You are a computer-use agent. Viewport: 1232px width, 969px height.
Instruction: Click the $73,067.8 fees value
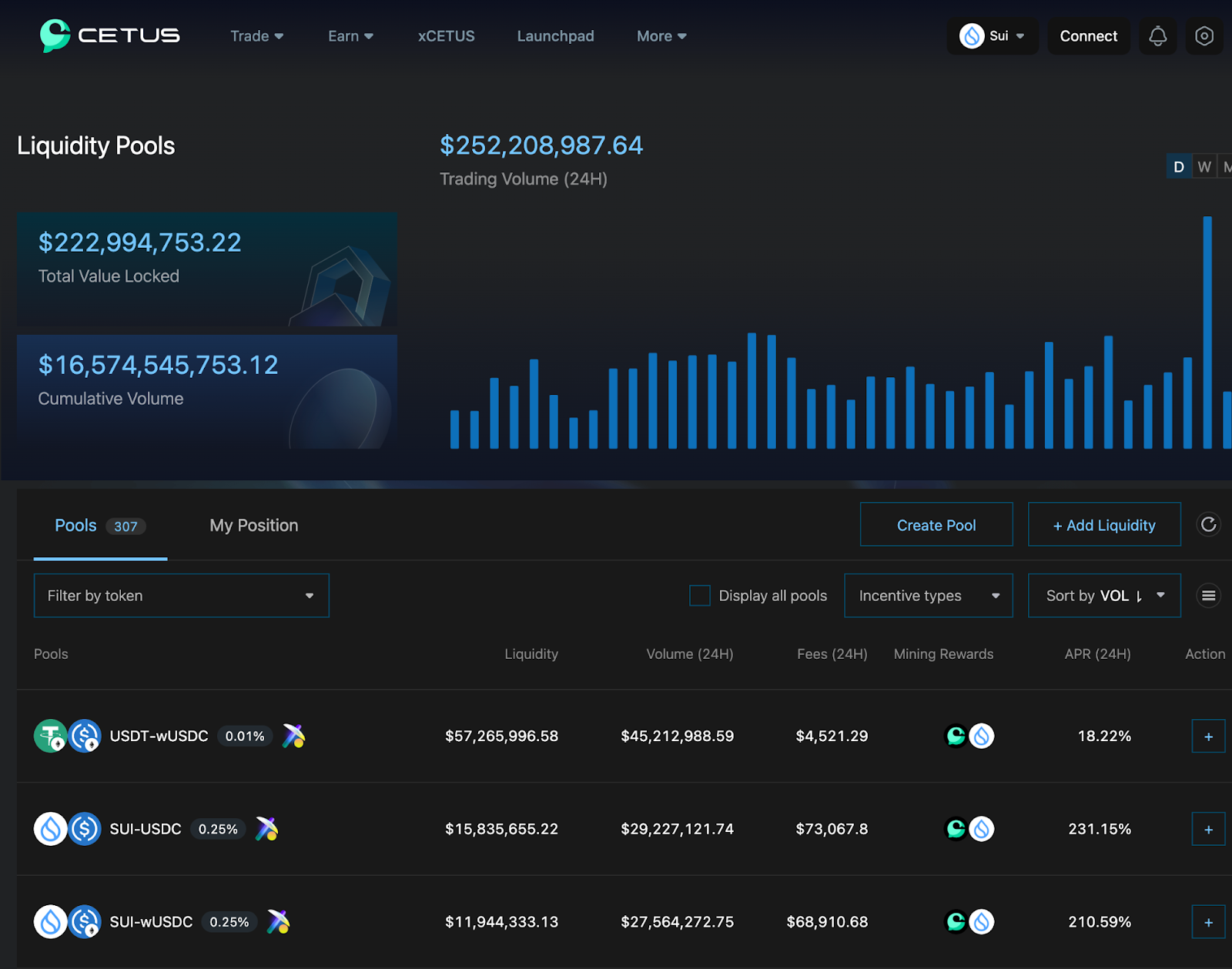click(x=832, y=829)
